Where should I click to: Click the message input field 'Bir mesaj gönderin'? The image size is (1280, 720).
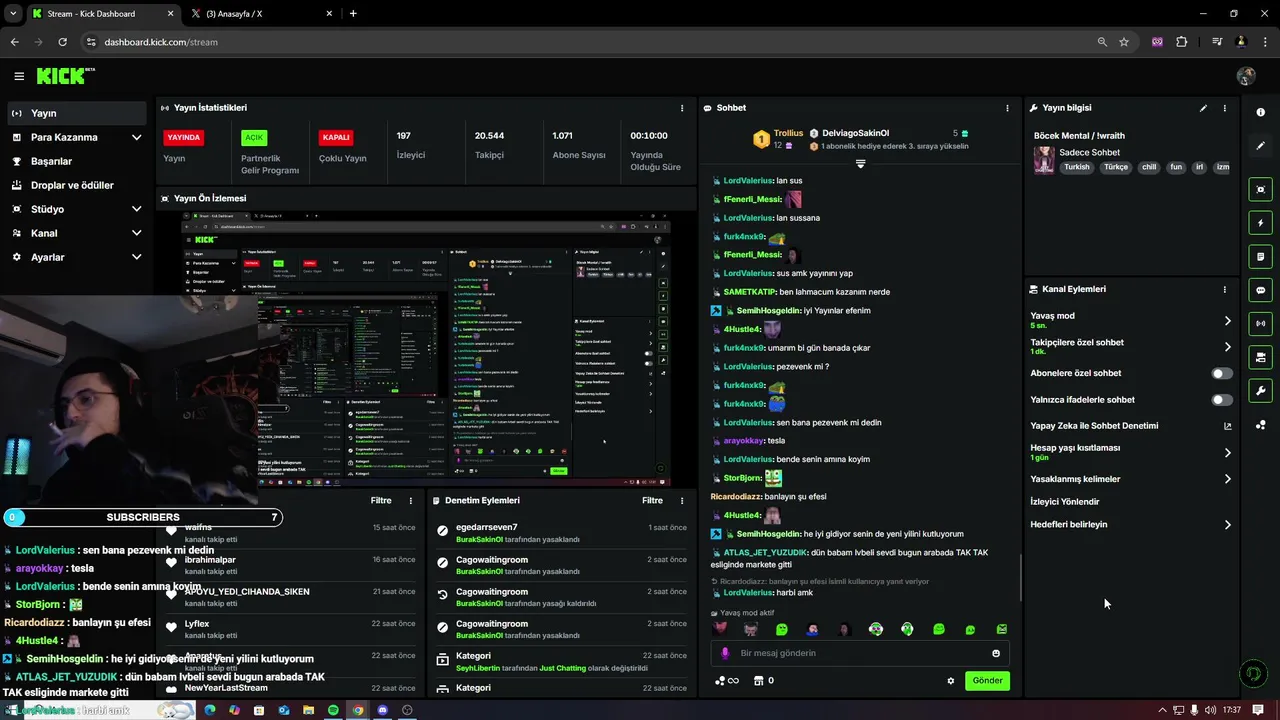(860, 653)
